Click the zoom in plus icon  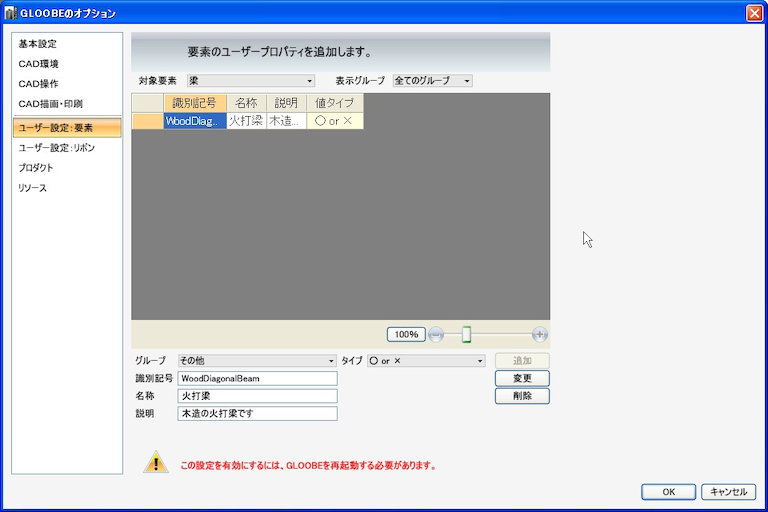pos(540,335)
